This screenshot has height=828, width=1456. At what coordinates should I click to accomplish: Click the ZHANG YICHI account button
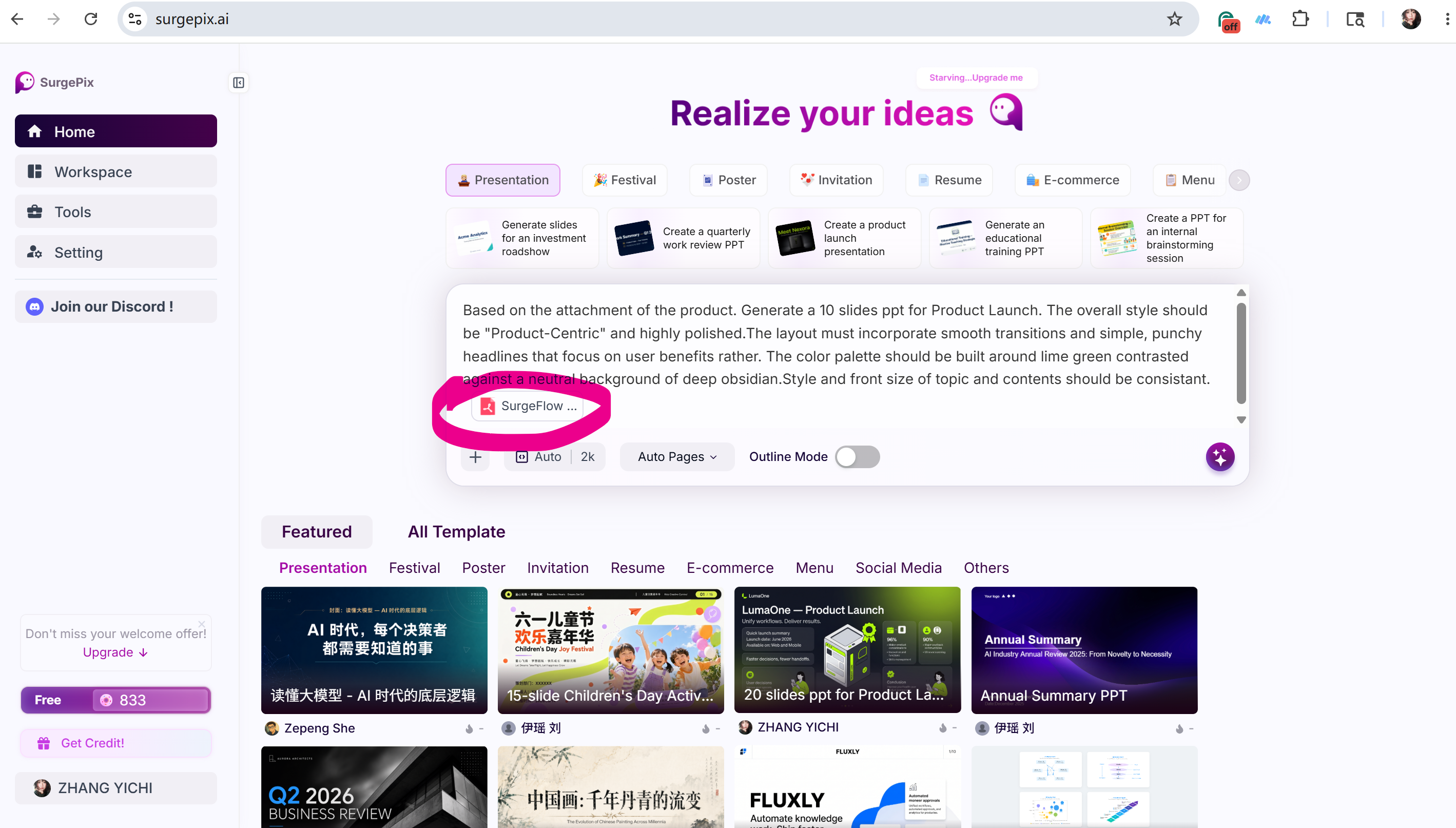pos(115,787)
